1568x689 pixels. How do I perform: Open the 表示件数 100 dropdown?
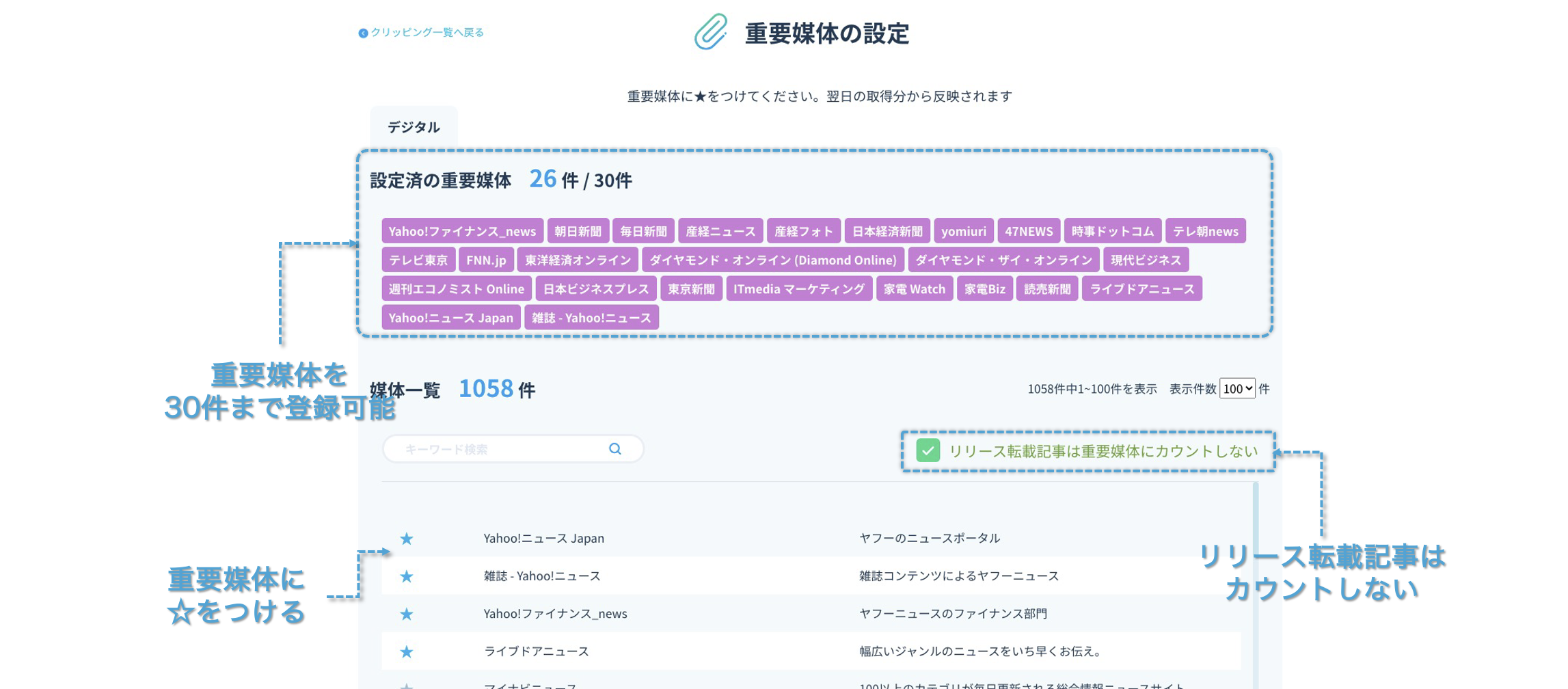click(1237, 389)
